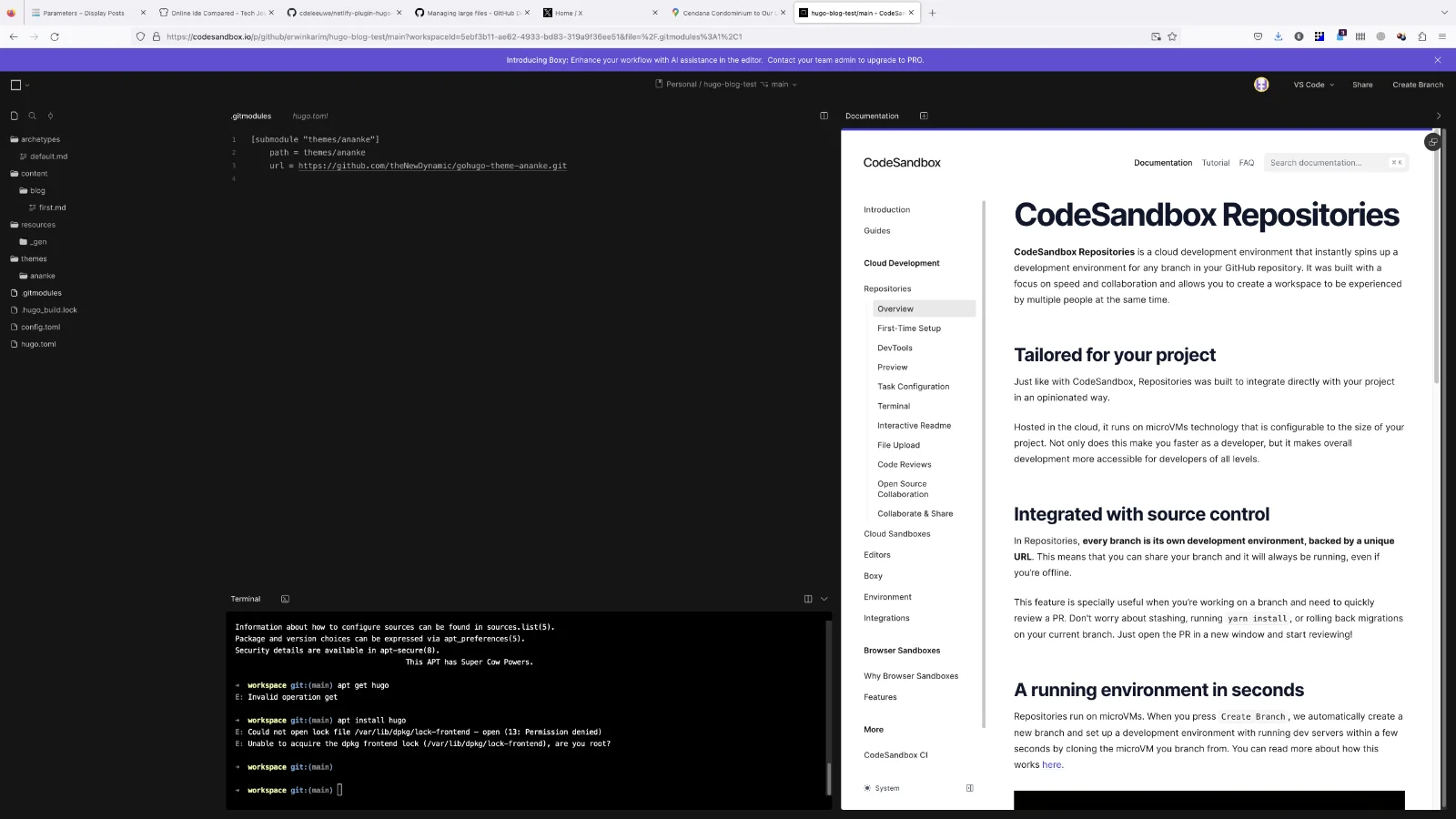Switch to the .gitmodules editor tab
Image resolution: width=1456 pixels, height=819 pixels.
251,116
